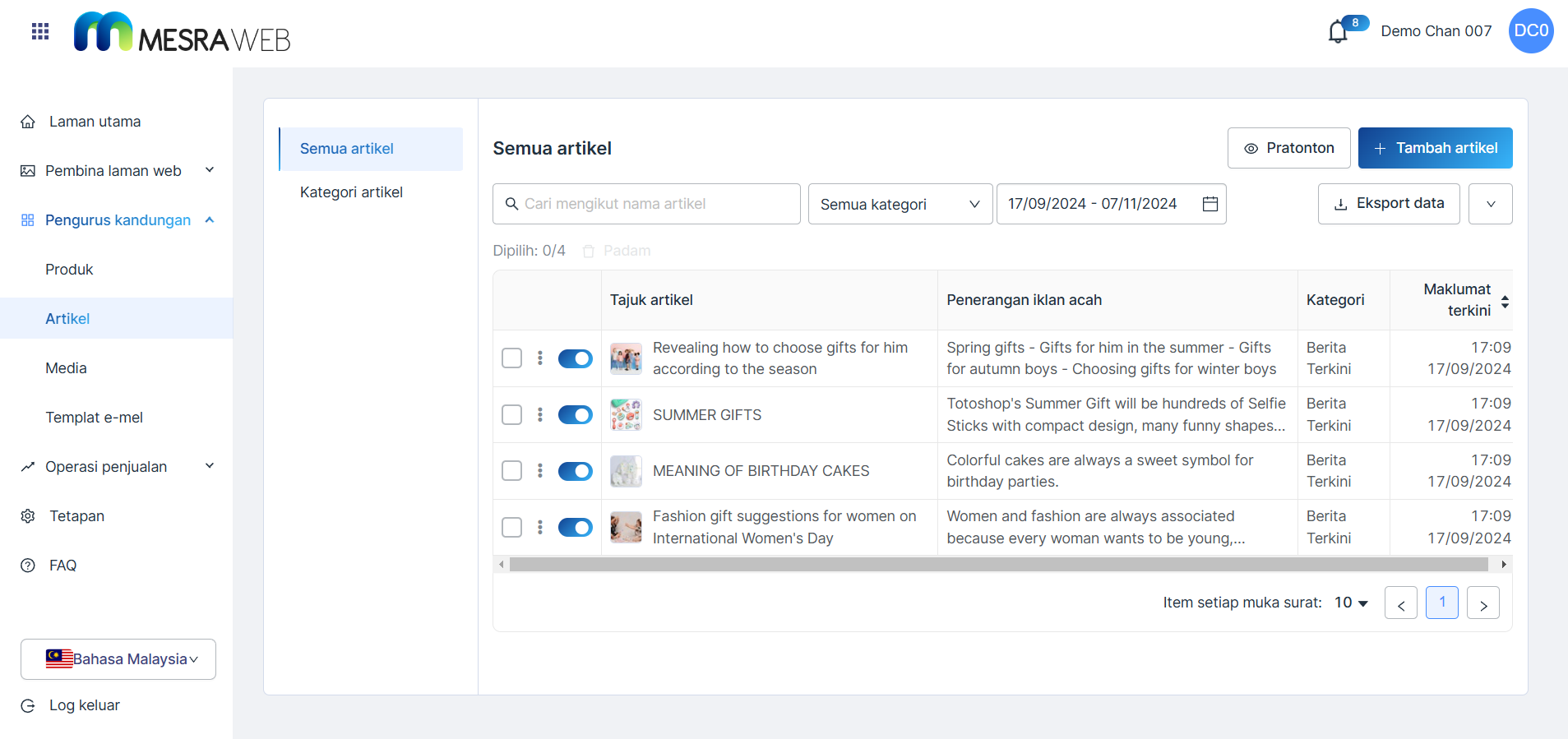Go to next page arrow
This screenshot has width=1568, height=739.
click(1482, 603)
